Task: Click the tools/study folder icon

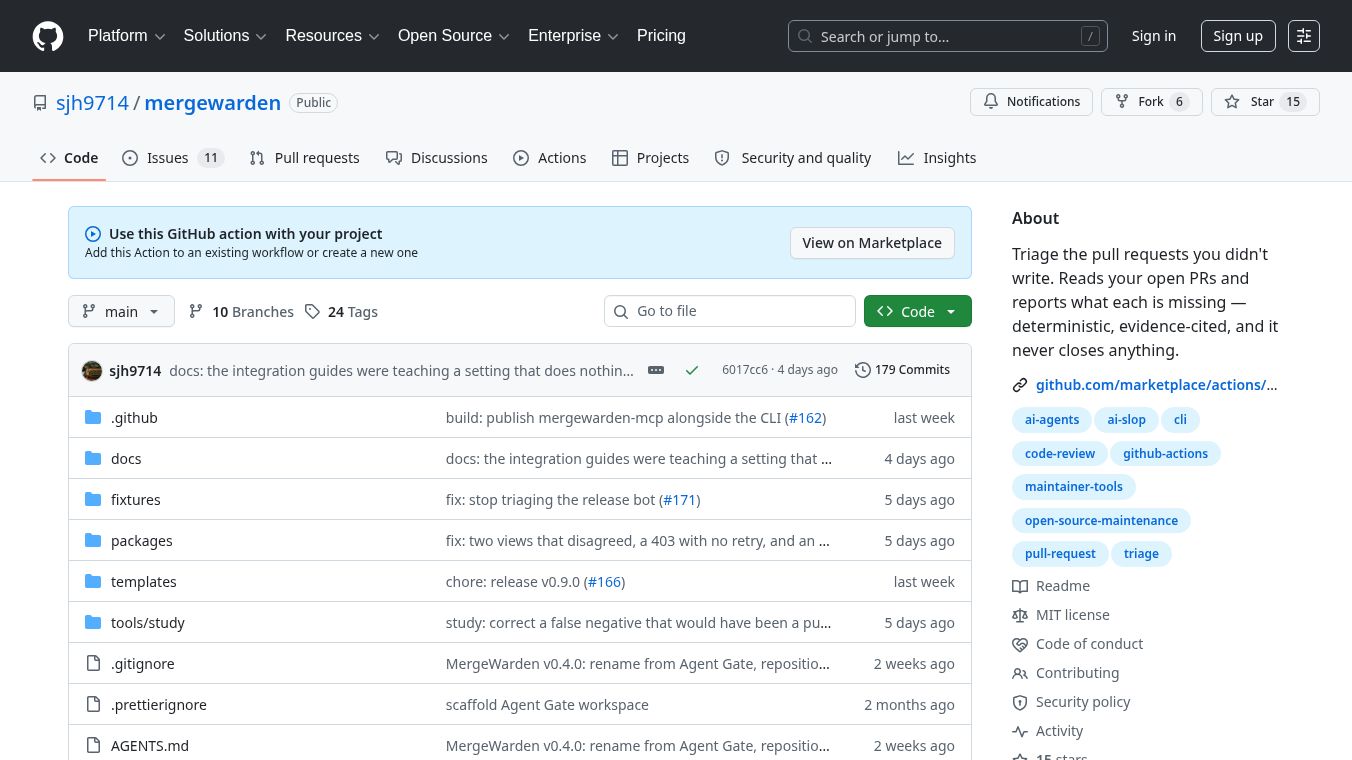Action: tap(93, 623)
